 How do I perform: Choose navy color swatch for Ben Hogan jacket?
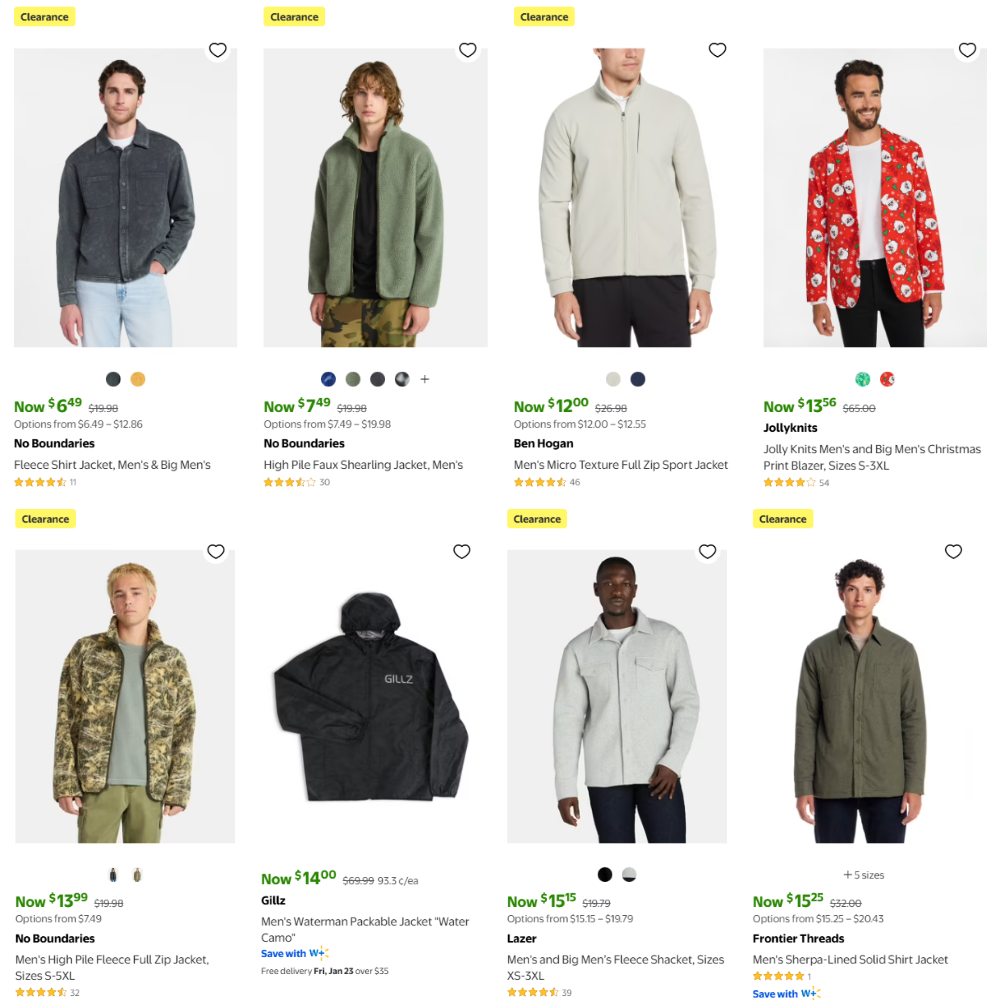pos(638,379)
